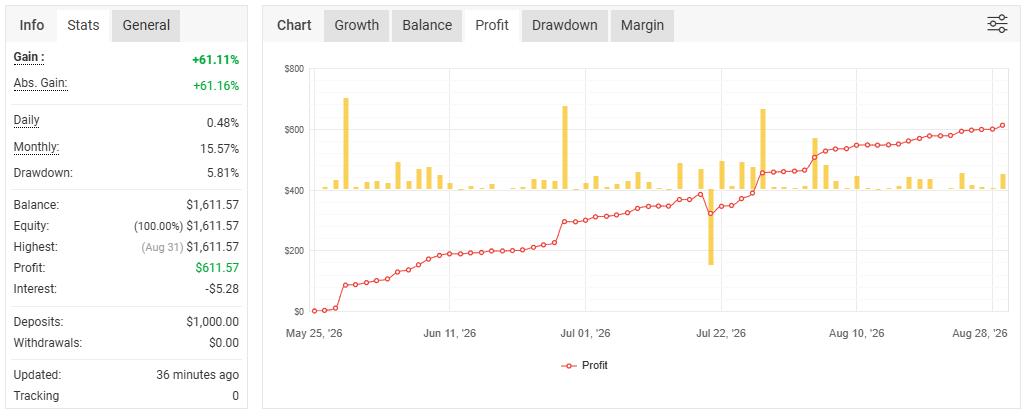Open the Margin chart tab
Viewport: 1027px width, 416px height.
tap(642, 26)
